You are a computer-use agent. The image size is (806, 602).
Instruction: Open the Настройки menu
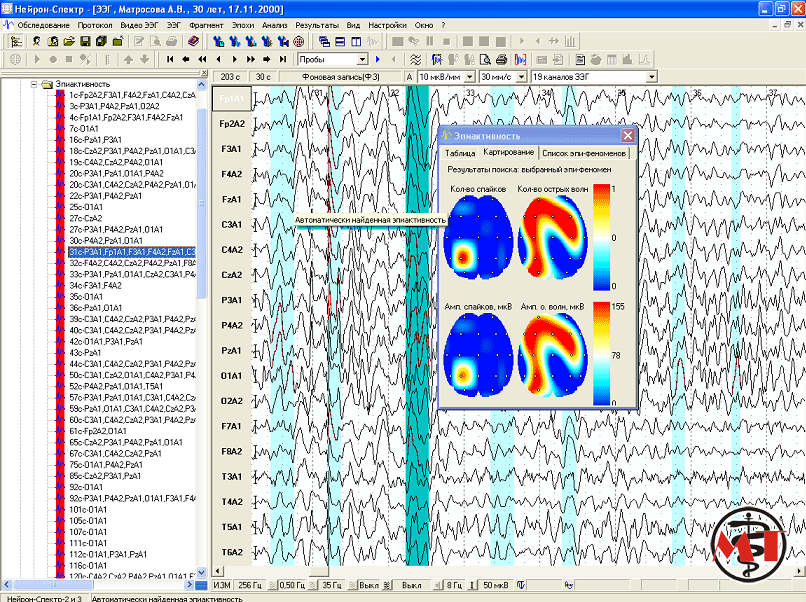pos(387,25)
